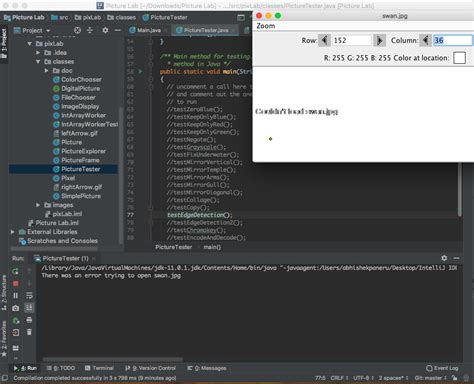
Task: Click the editor vertical scrollbar
Action: [x=460, y=190]
